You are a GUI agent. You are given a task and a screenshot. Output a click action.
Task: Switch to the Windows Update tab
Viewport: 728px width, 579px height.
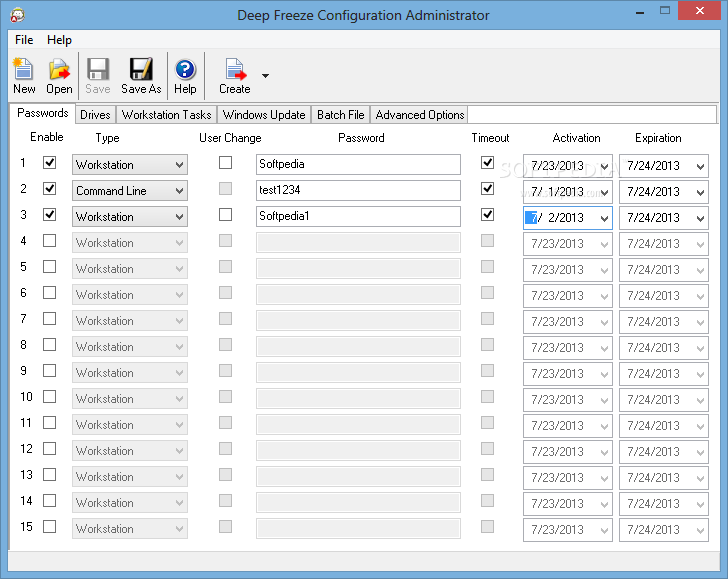264,115
